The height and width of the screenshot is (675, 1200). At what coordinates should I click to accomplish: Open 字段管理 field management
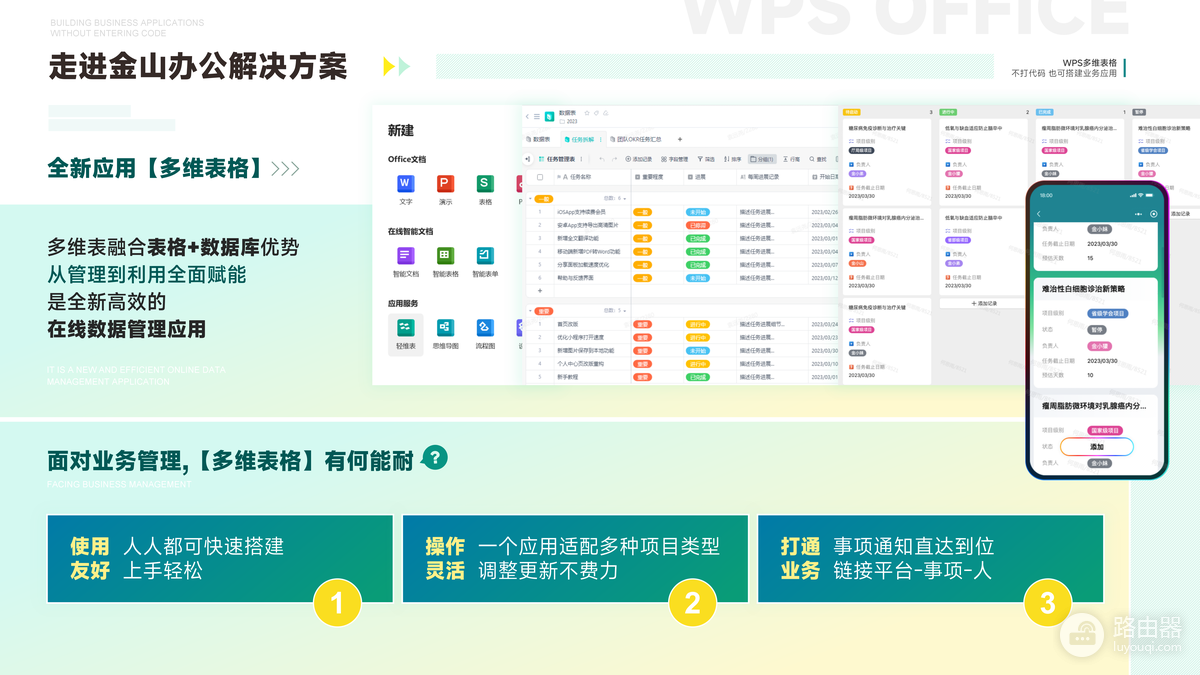(674, 159)
